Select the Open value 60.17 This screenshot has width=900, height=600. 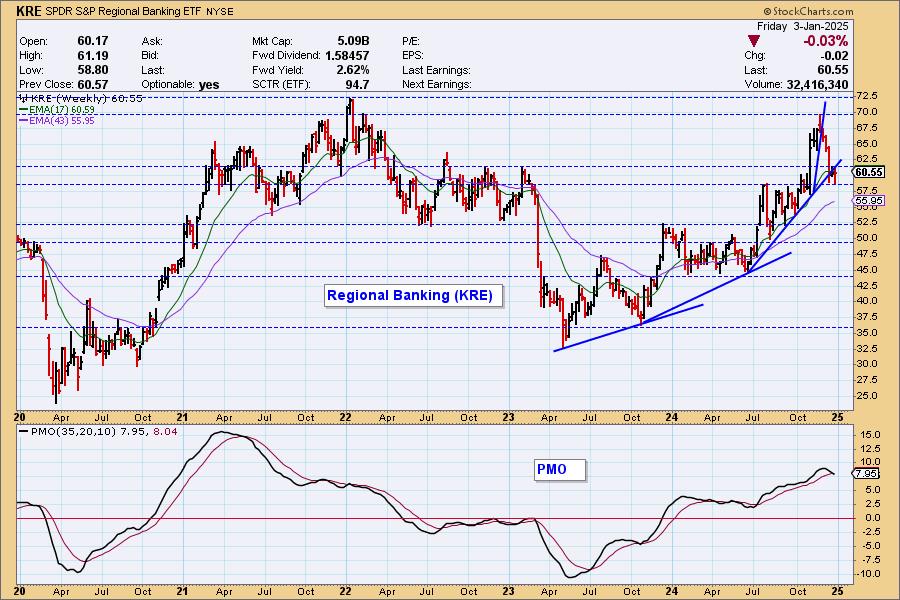pyautogui.click(x=93, y=41)
